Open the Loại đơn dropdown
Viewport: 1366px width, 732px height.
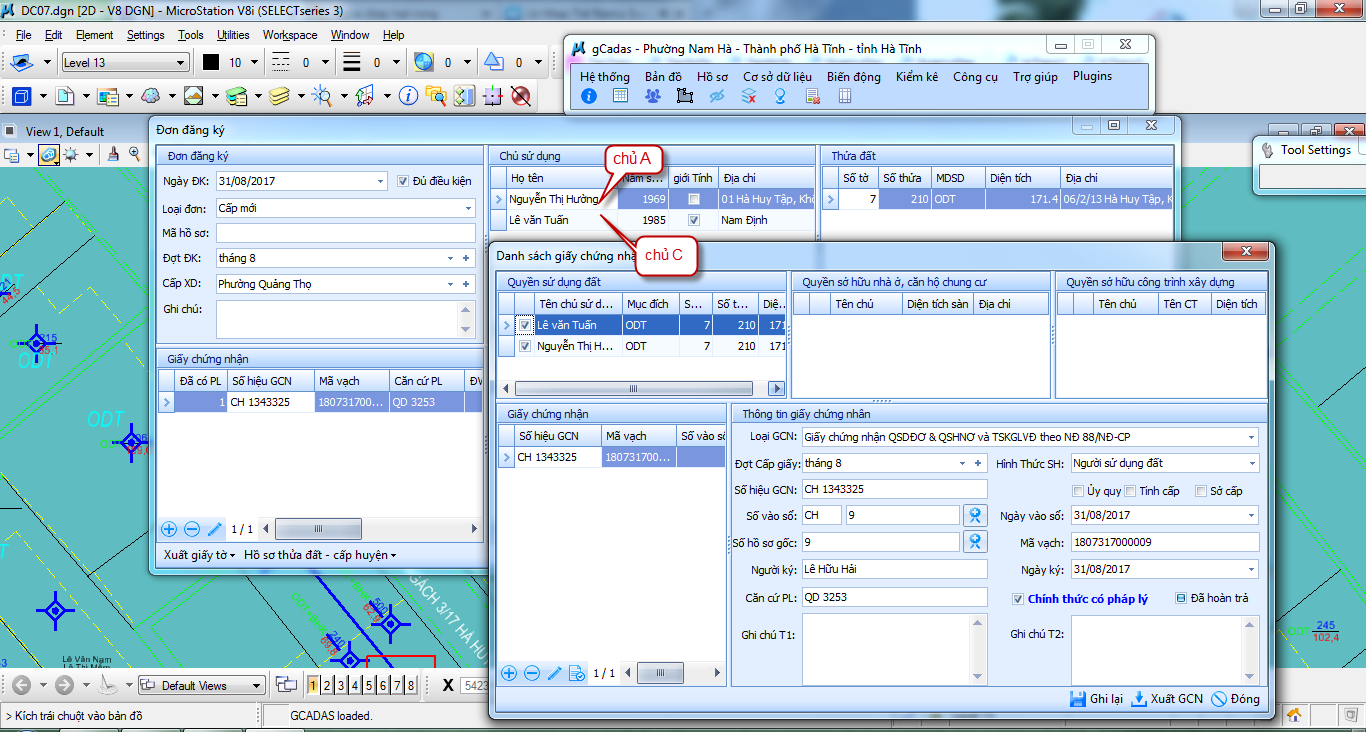click(469, 208)
